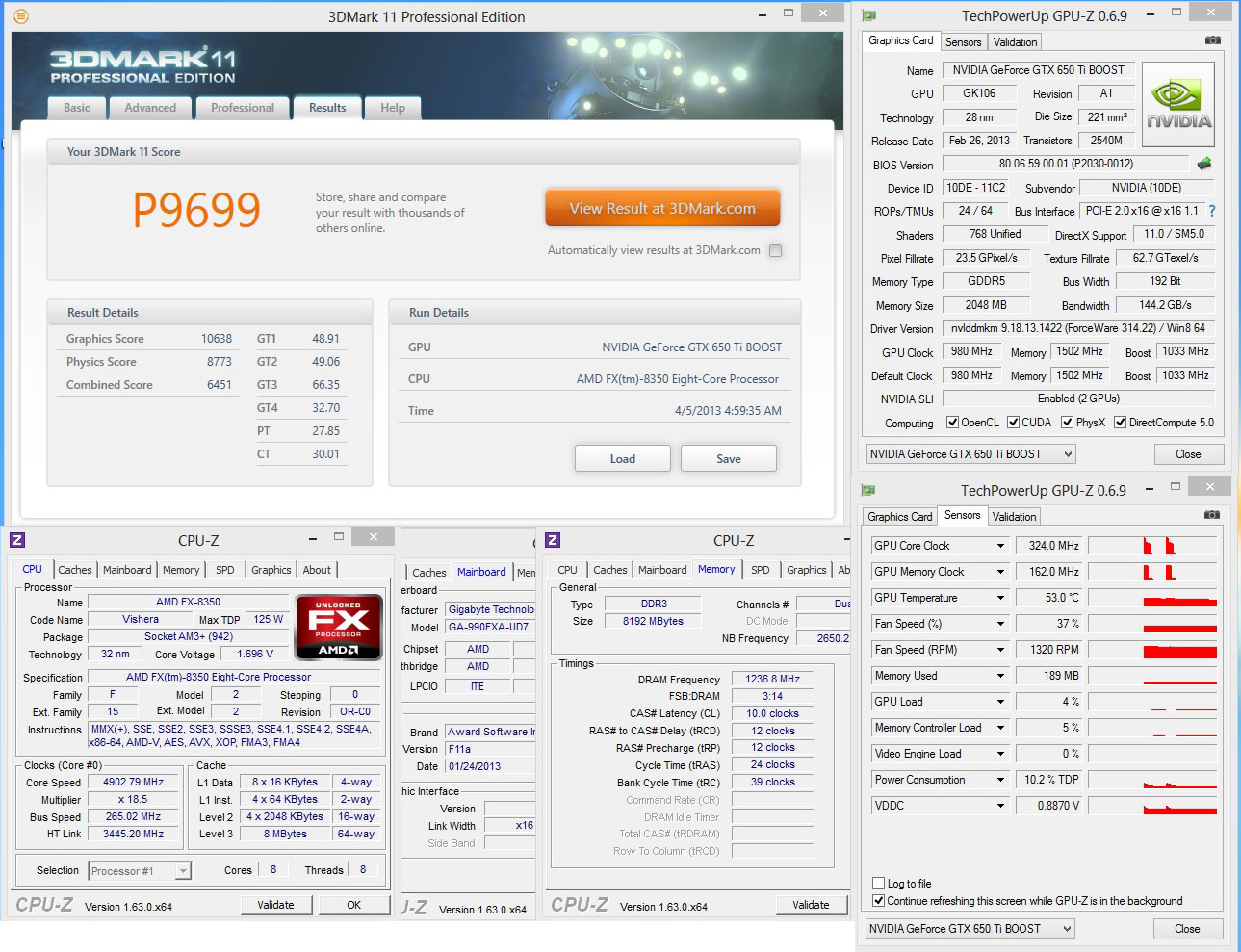Click Close in the GPU-Z Sensors window
Image resolution: width=1241 pixels, height=952 pixels.
tap(1187, 929)
